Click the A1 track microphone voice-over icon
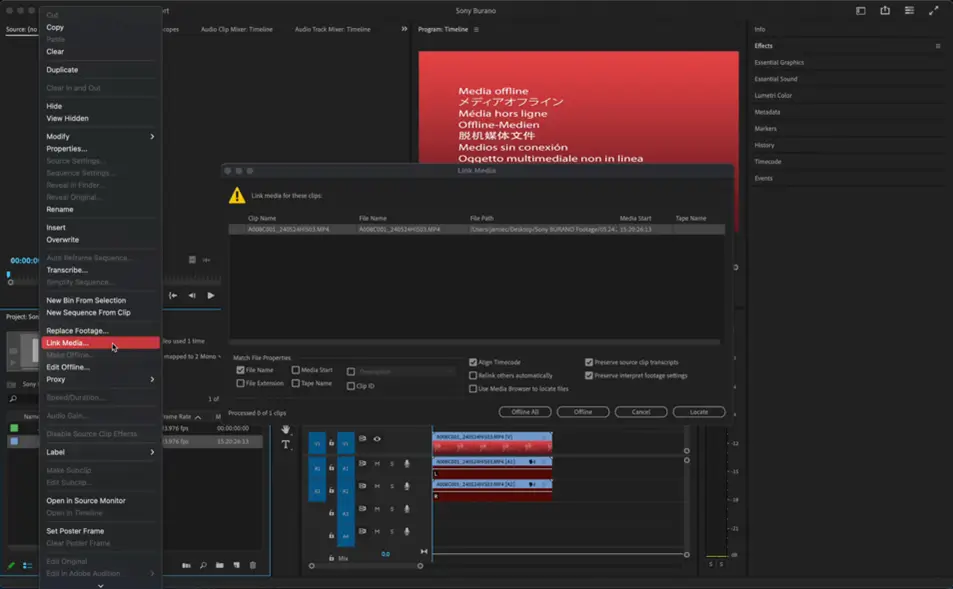This screenshot has height=589, width=953. pyautogui.click(x=407, y=464)
